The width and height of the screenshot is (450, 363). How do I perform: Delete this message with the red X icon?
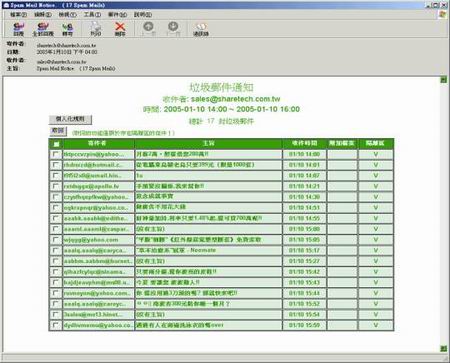[x=120, y=29]
